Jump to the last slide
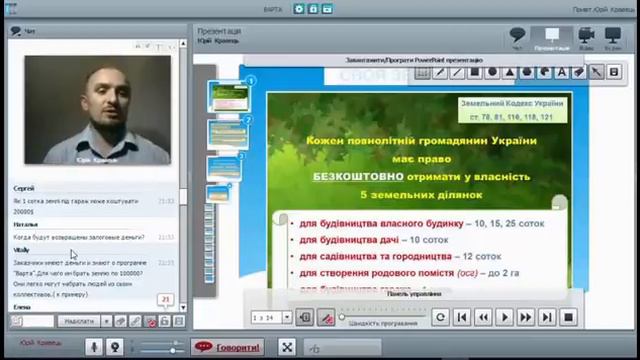 tap(547, 317)
